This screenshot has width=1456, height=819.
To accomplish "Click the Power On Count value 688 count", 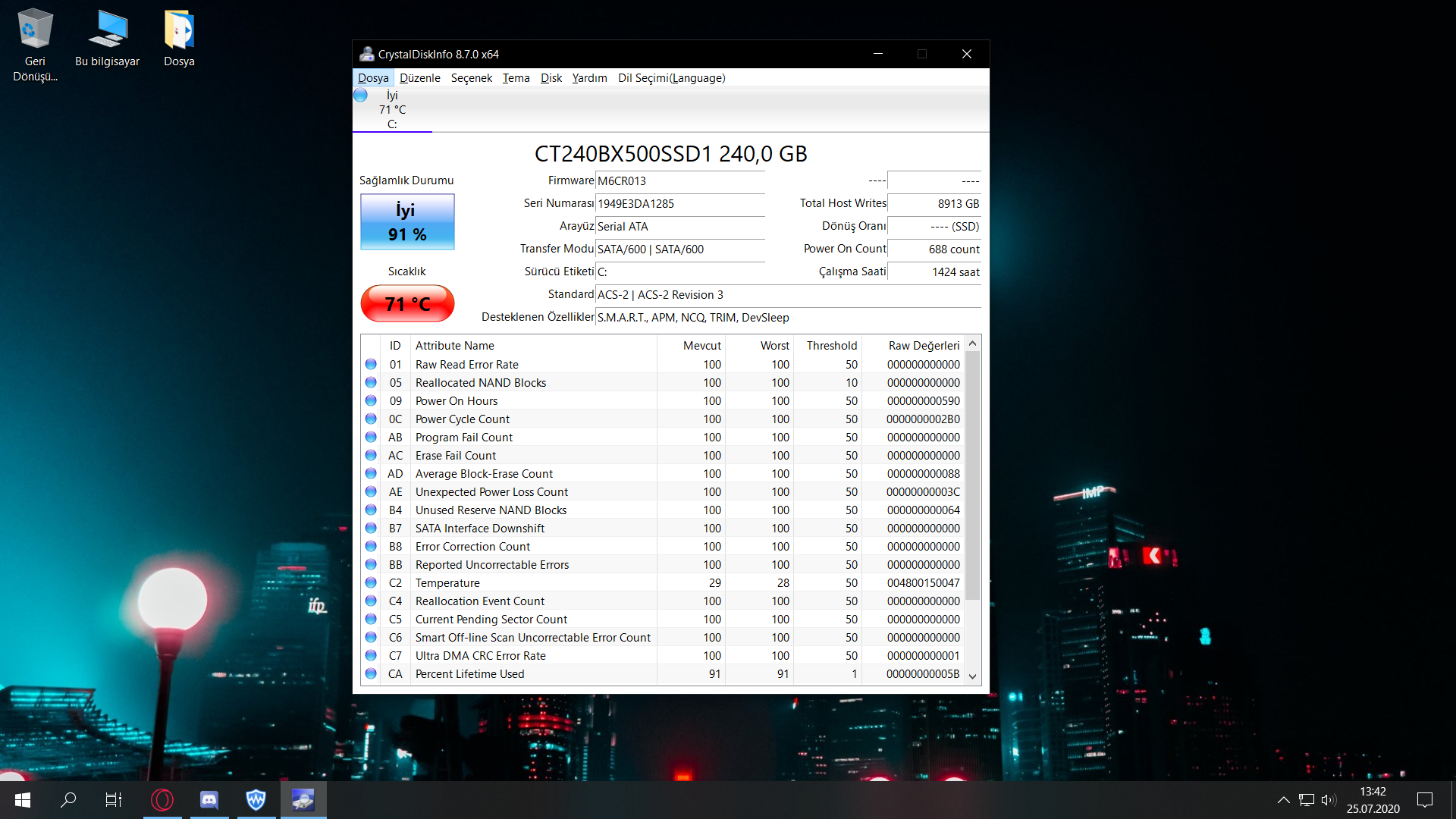I will coord(934,249).
